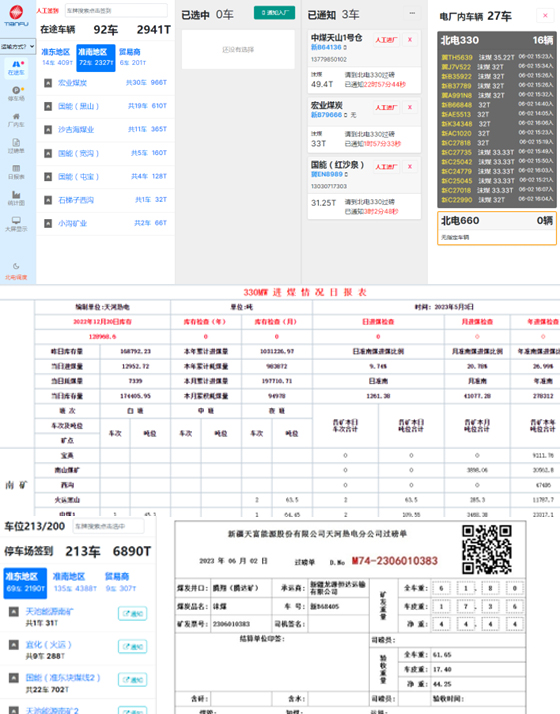The image size is (560, 714).
Task: Open the 厂内车 sidebar icon
Action: tap(16, 120)
